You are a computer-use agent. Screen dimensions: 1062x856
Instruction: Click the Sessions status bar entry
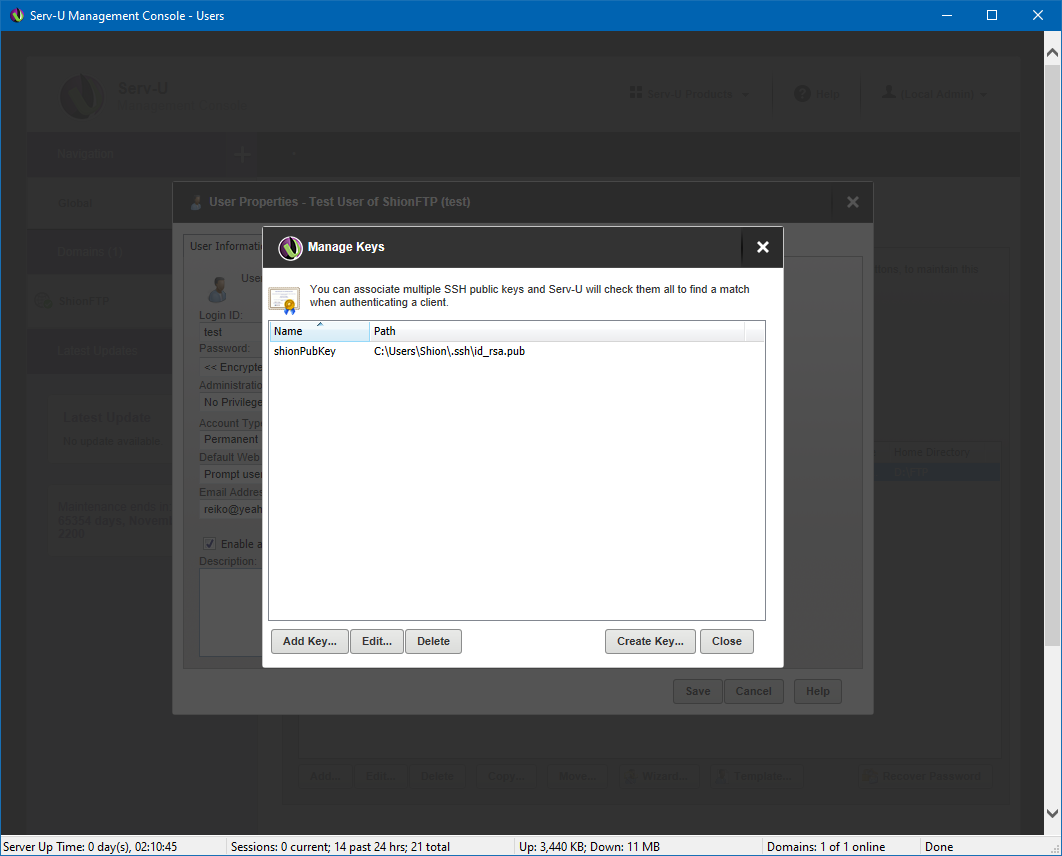point(340,847)
